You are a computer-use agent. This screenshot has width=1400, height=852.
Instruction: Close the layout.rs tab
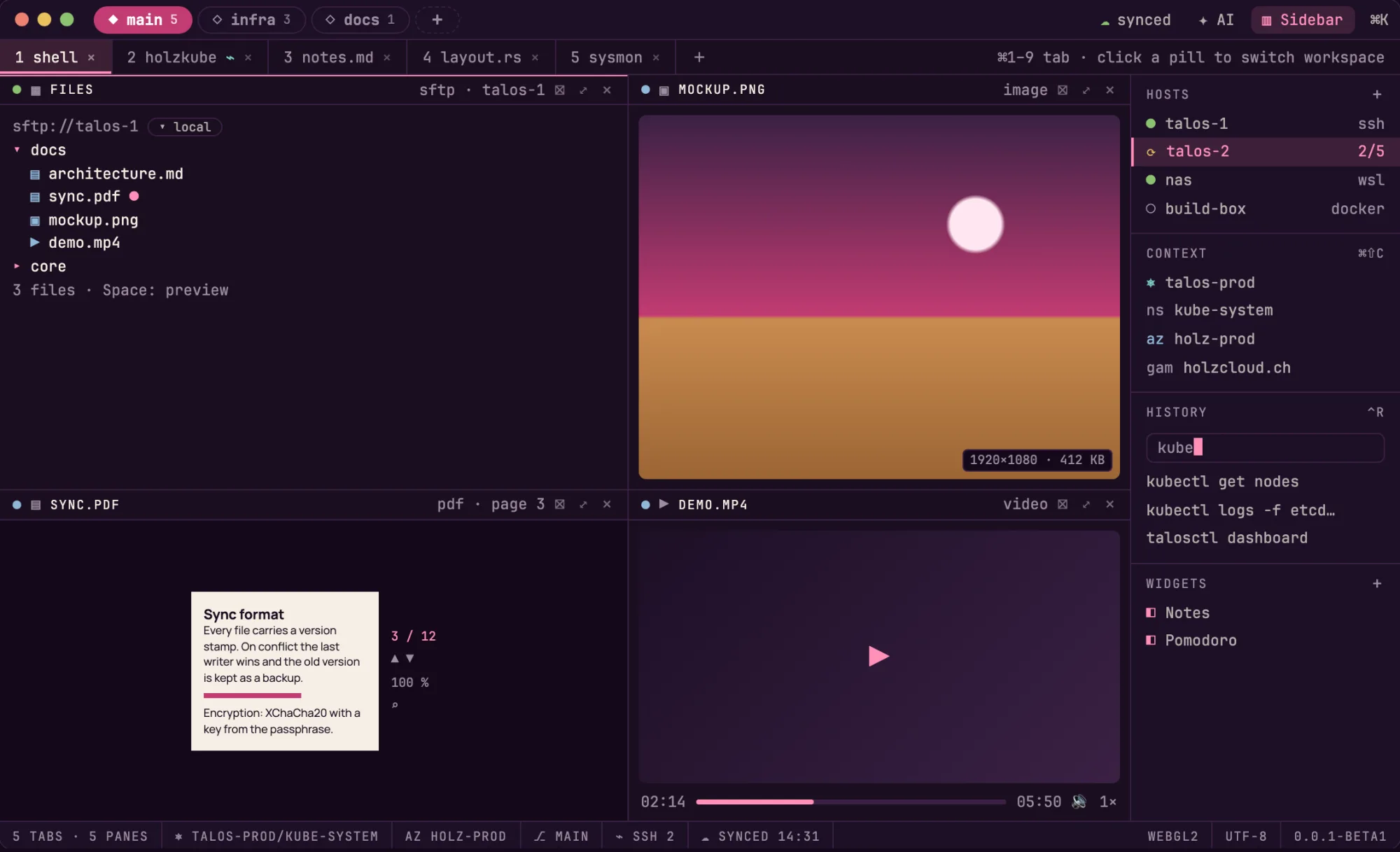(x=535, y=57)
